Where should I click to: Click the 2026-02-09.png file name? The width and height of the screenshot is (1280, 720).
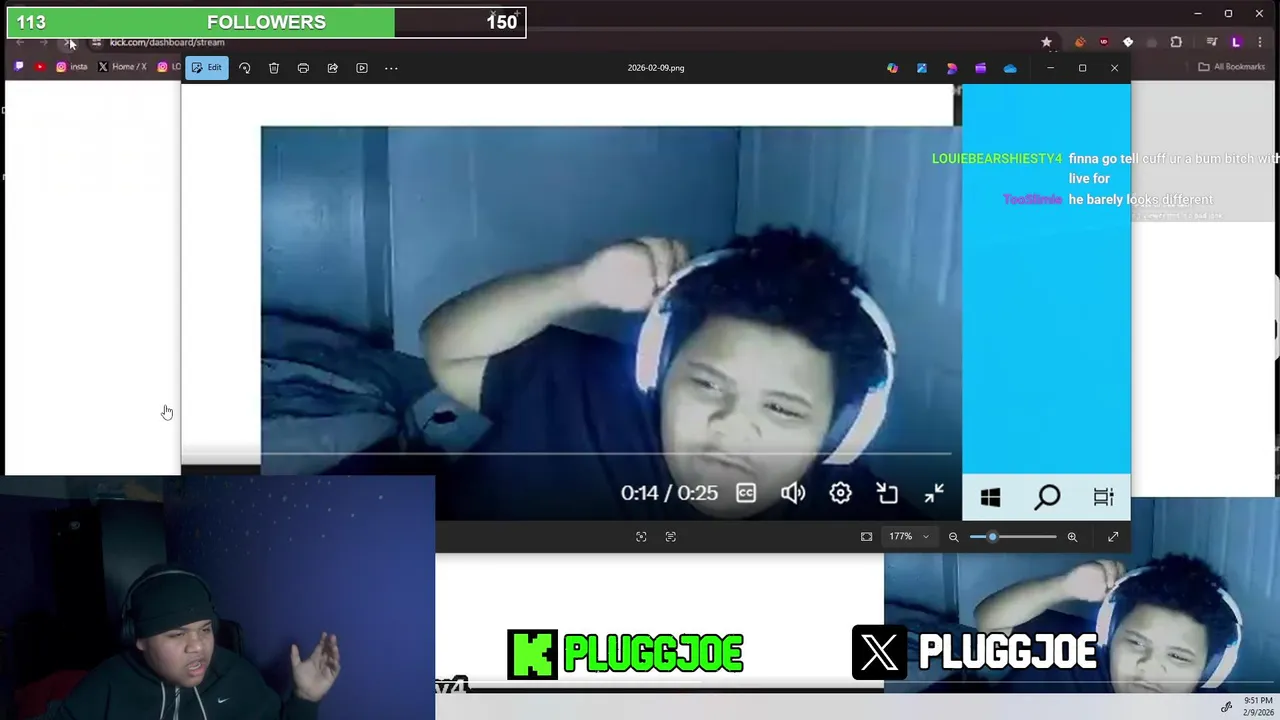tap(656, 68)
